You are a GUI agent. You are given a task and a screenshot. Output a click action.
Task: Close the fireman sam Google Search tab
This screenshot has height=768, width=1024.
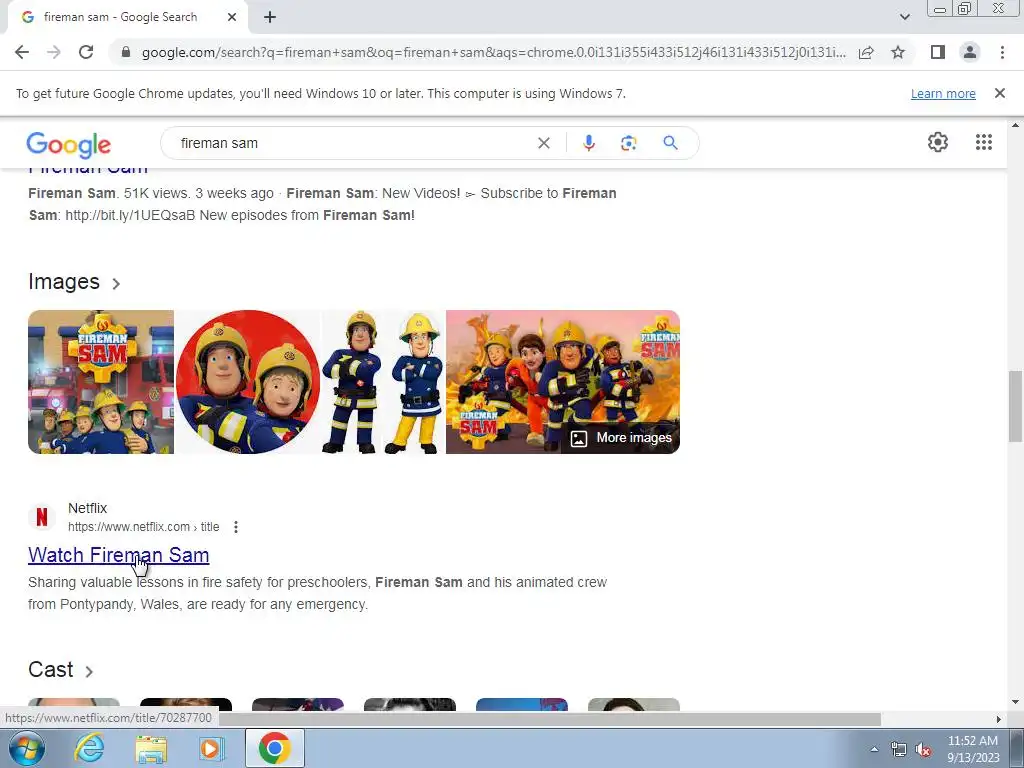232,17
